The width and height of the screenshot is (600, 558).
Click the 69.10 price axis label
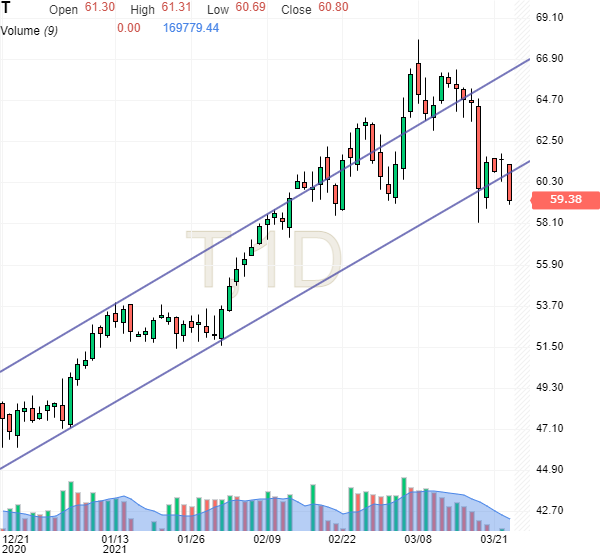(552, 17)
